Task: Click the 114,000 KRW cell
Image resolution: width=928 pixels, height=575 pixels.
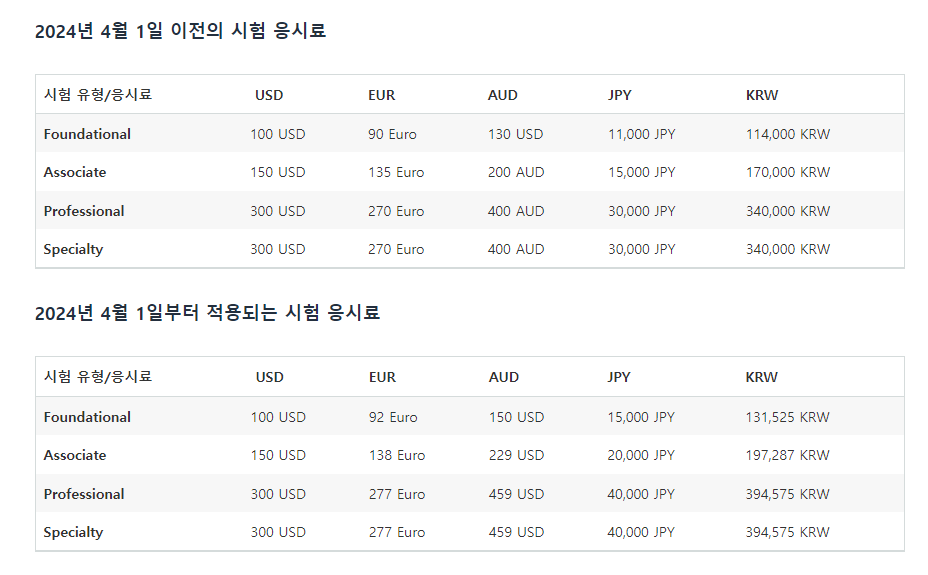Action: 788,134
